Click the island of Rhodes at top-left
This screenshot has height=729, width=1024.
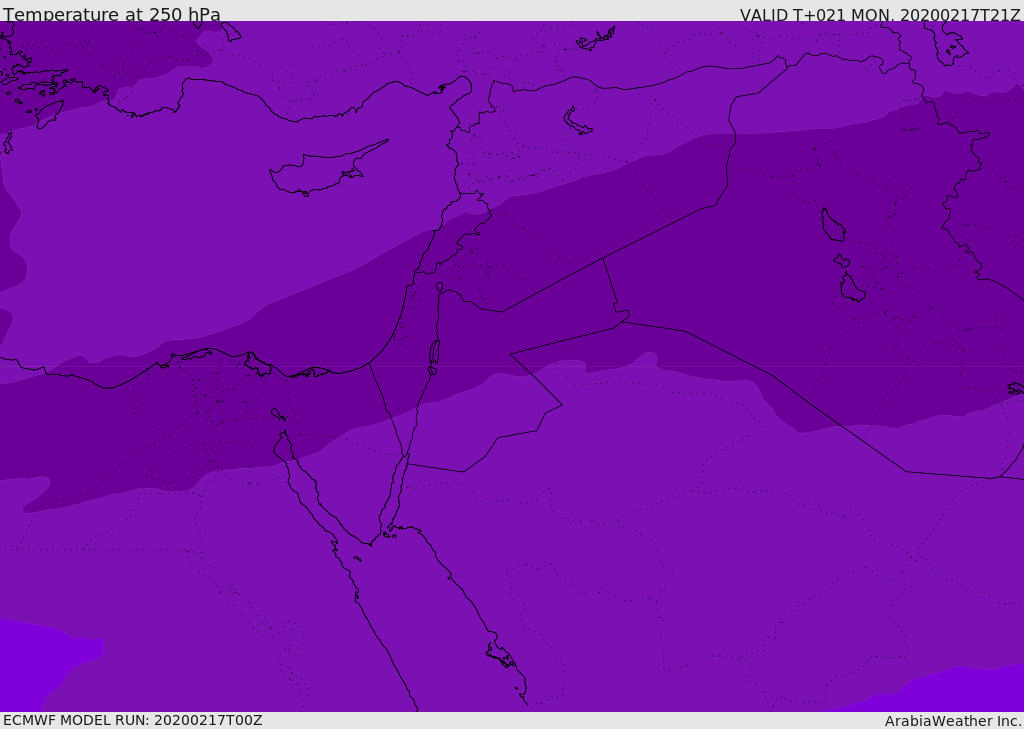tap(49, 113)
